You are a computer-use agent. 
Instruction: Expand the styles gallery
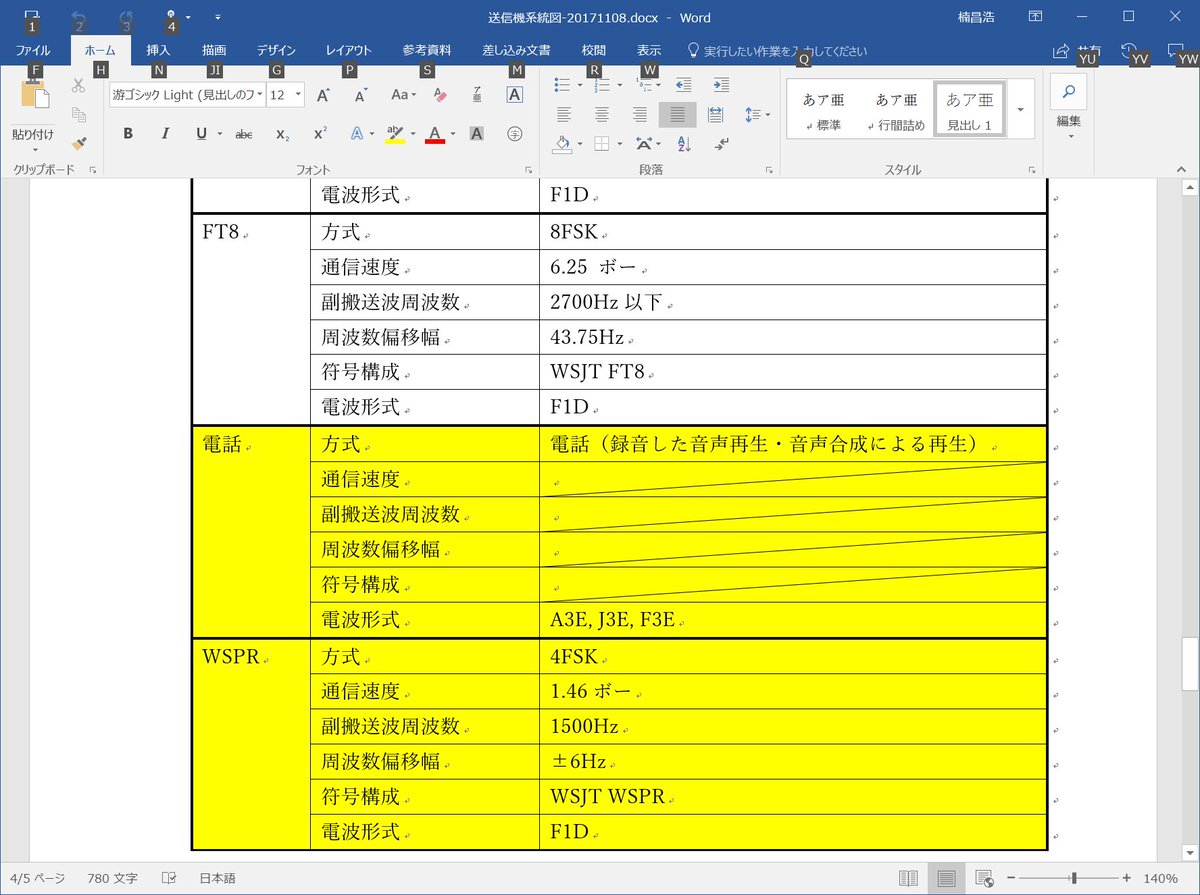(x=1020, y=109)
